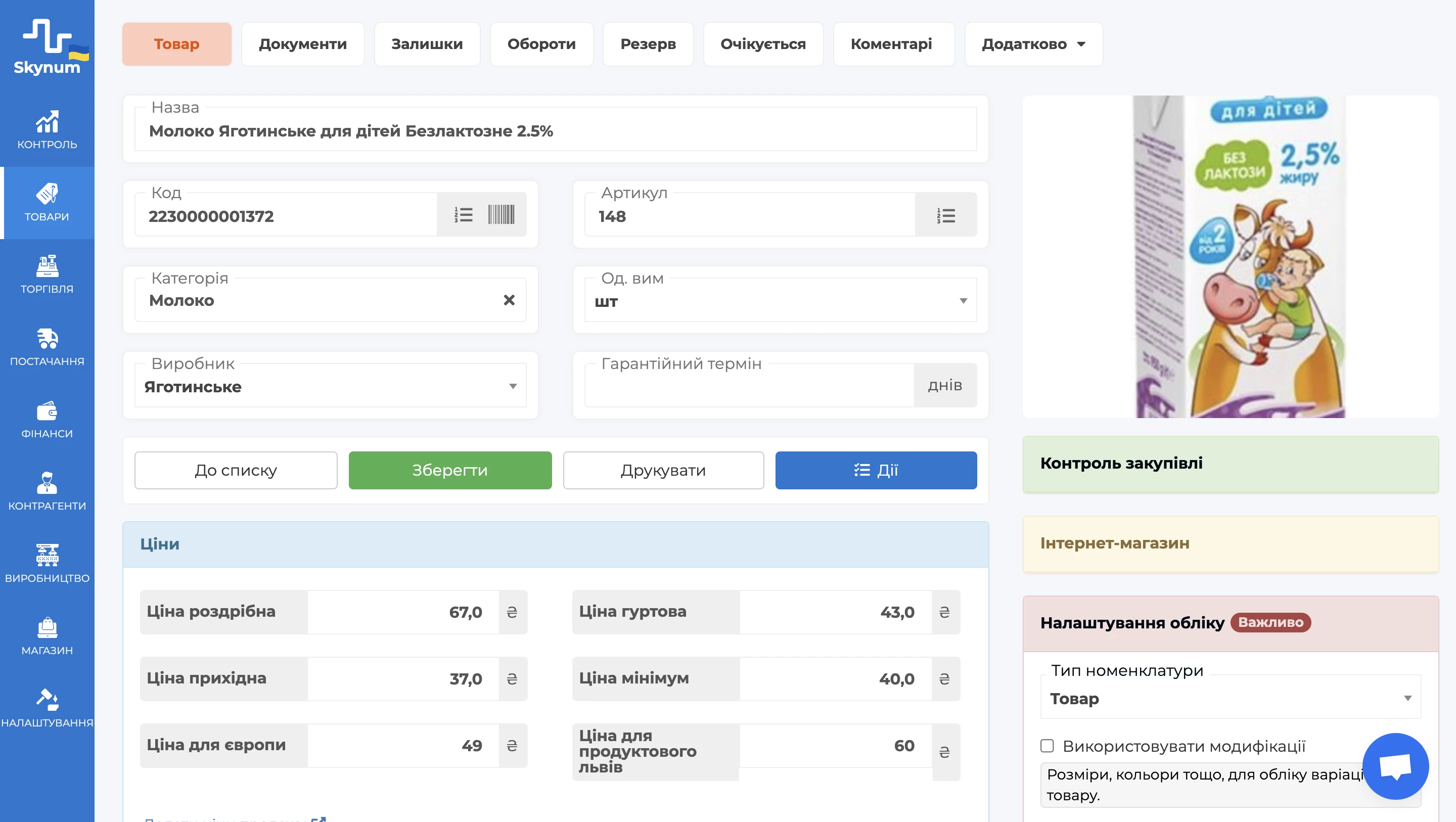Image resolution: width=1456 pixels, height=822 pixels.
Task: Open Налаштування settings section
Action: (x=47, y=709)
